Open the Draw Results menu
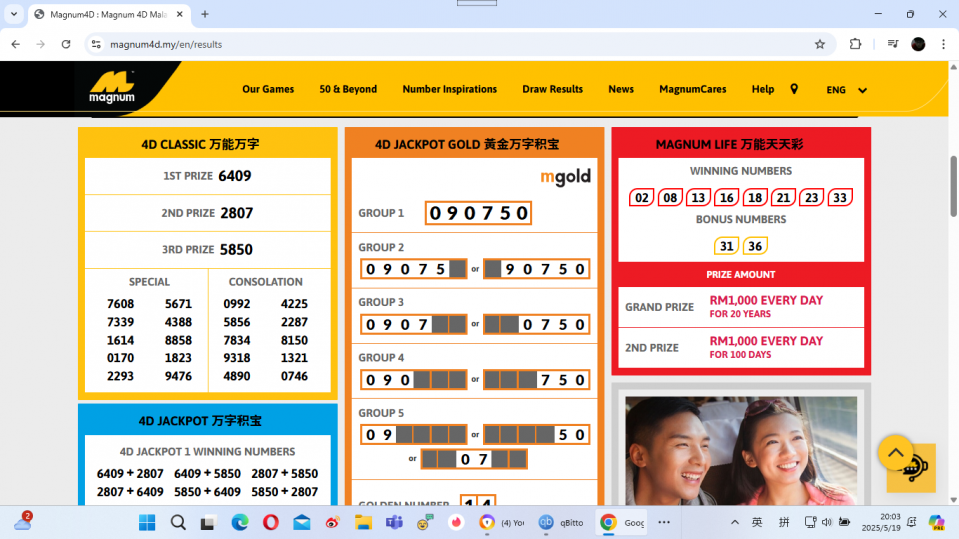Viewport: 959px width, 539px height. 552,89
